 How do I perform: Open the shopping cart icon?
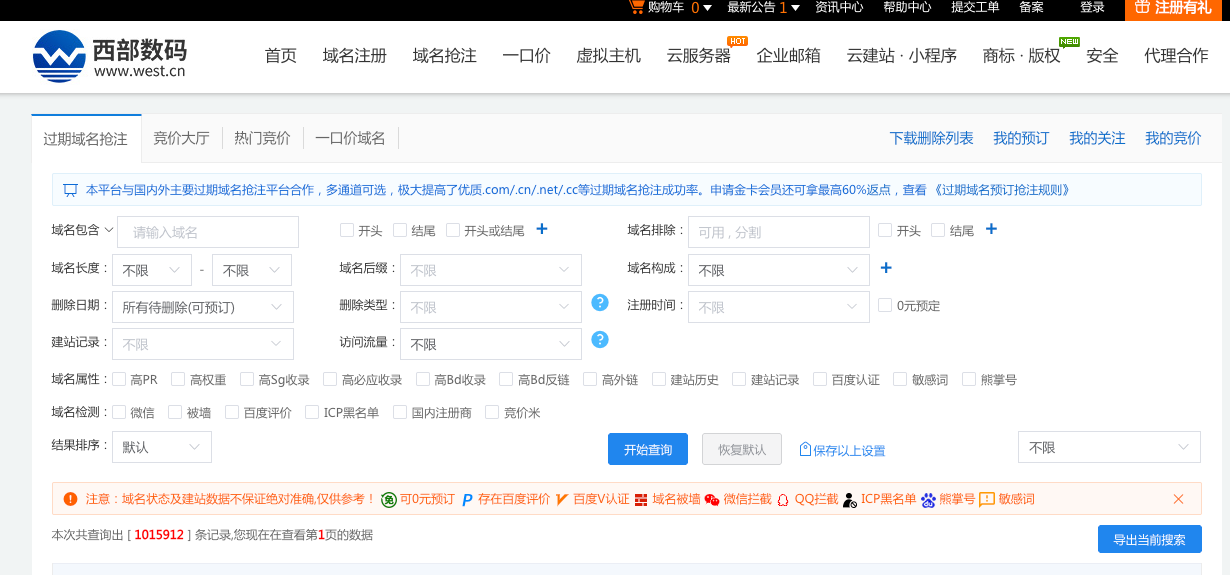click(x=635, y=7)
